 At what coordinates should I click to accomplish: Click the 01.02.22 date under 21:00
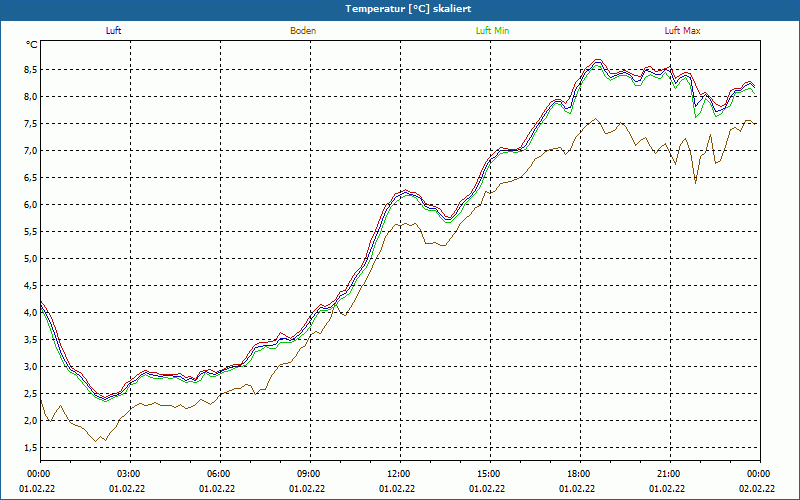click(x=667, y=488)
